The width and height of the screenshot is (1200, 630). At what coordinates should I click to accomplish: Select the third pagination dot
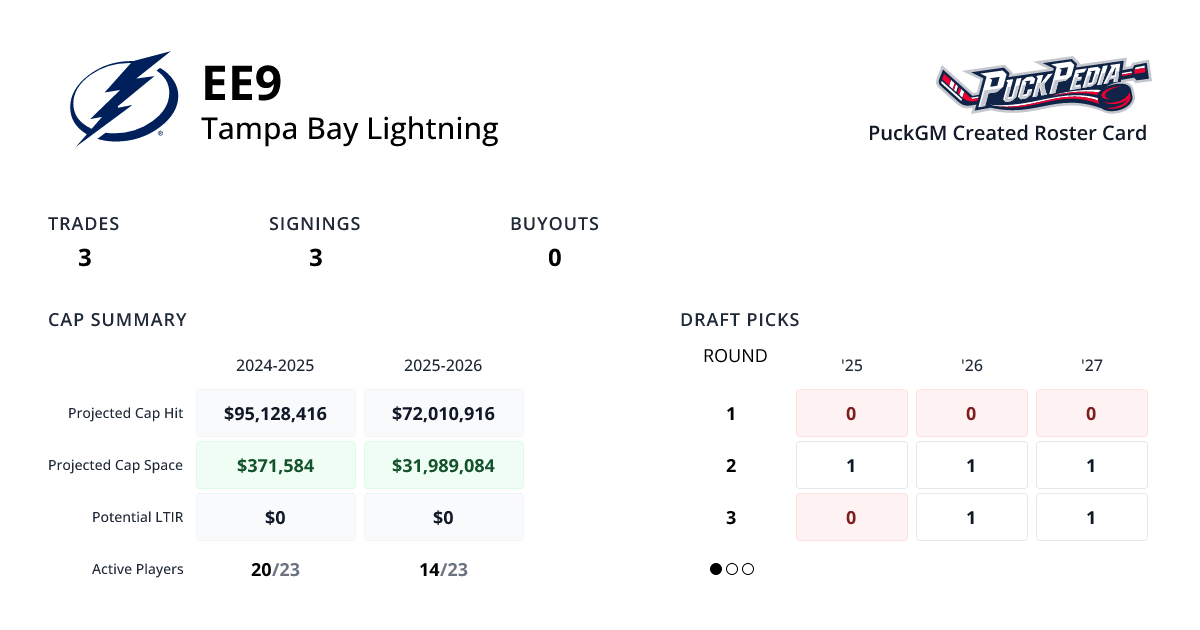(x=748, y=569)
